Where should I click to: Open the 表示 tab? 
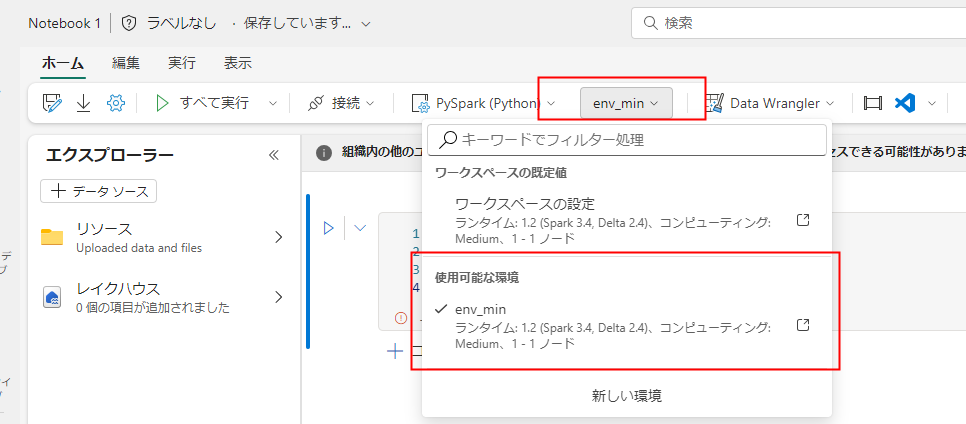click(237, 63)
